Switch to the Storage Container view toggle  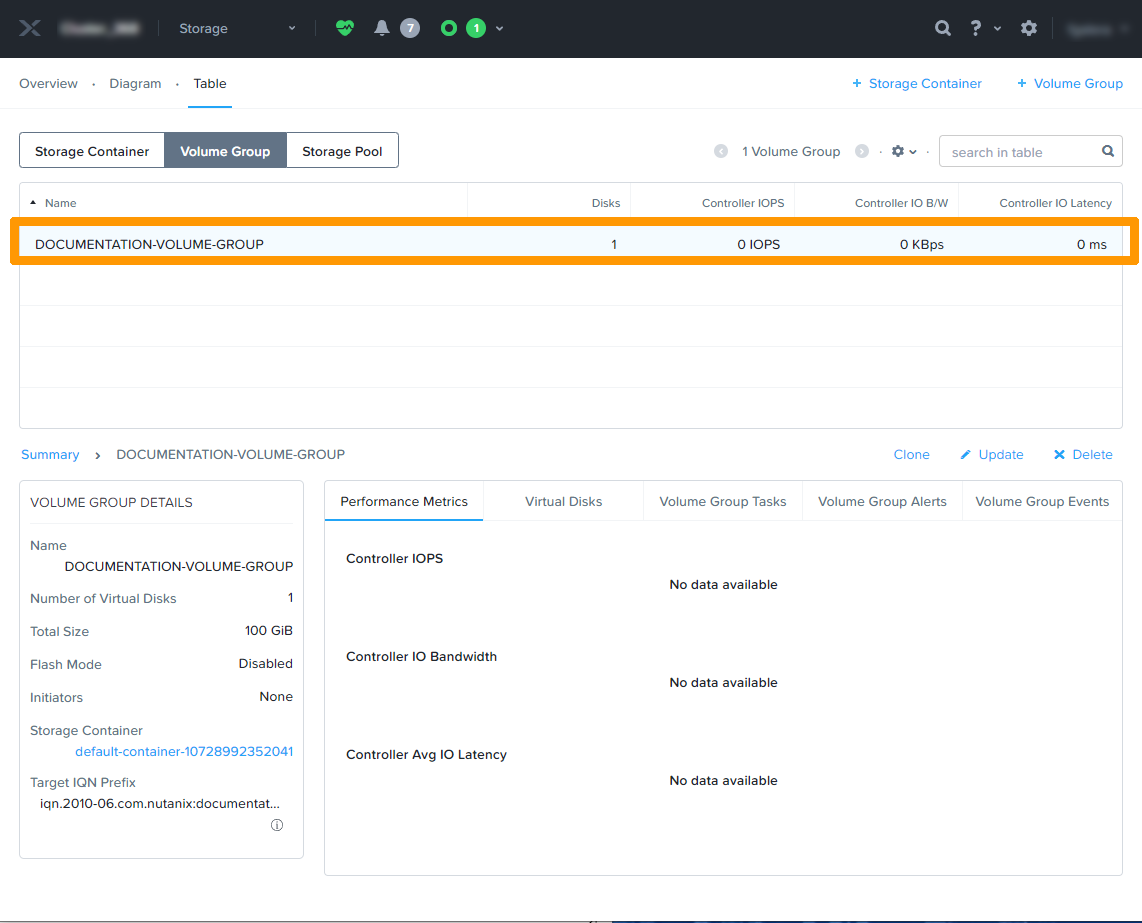coord(91,150)
